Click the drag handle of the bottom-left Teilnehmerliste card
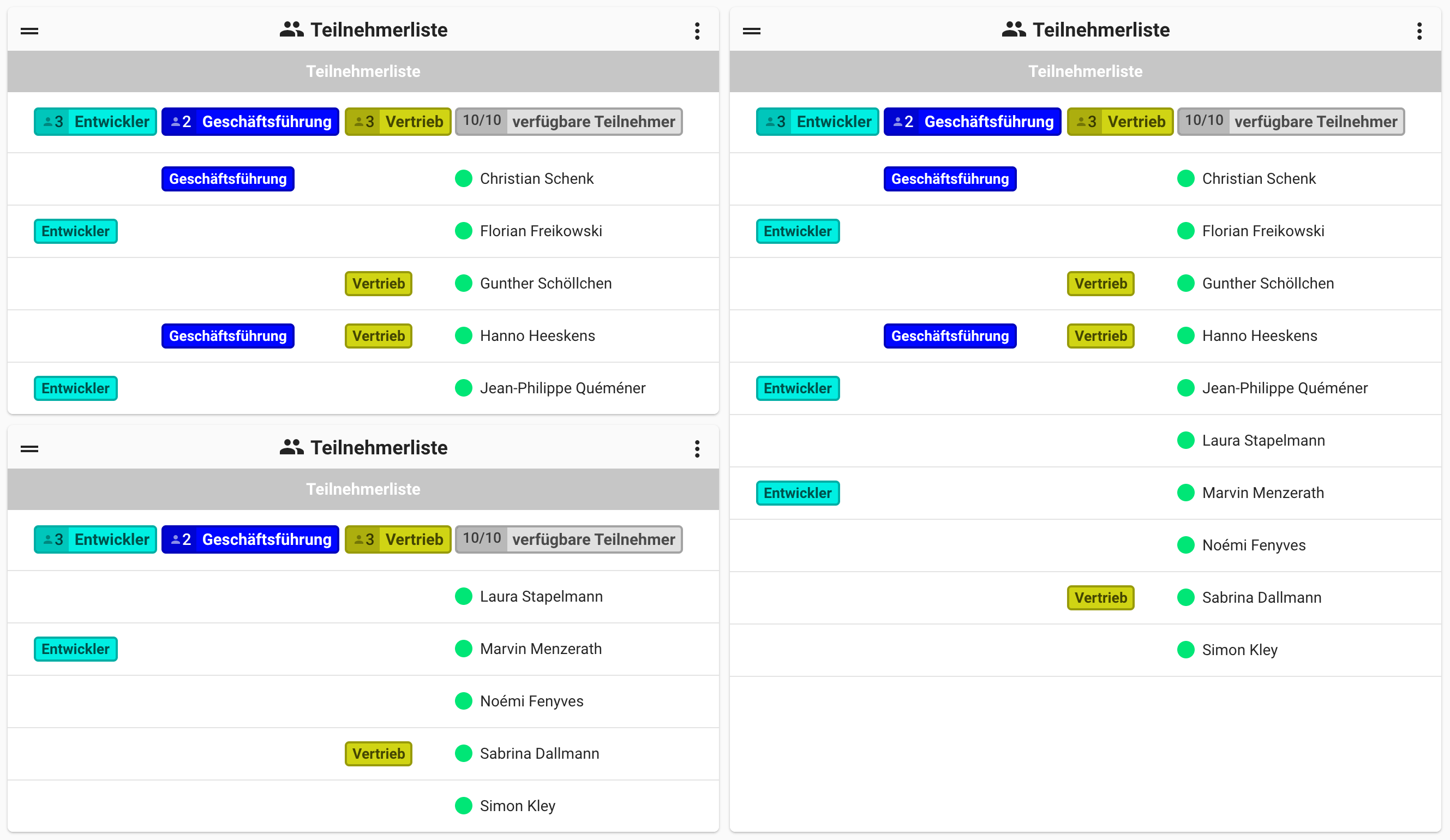1450x840 pixels. pos(29,449)
